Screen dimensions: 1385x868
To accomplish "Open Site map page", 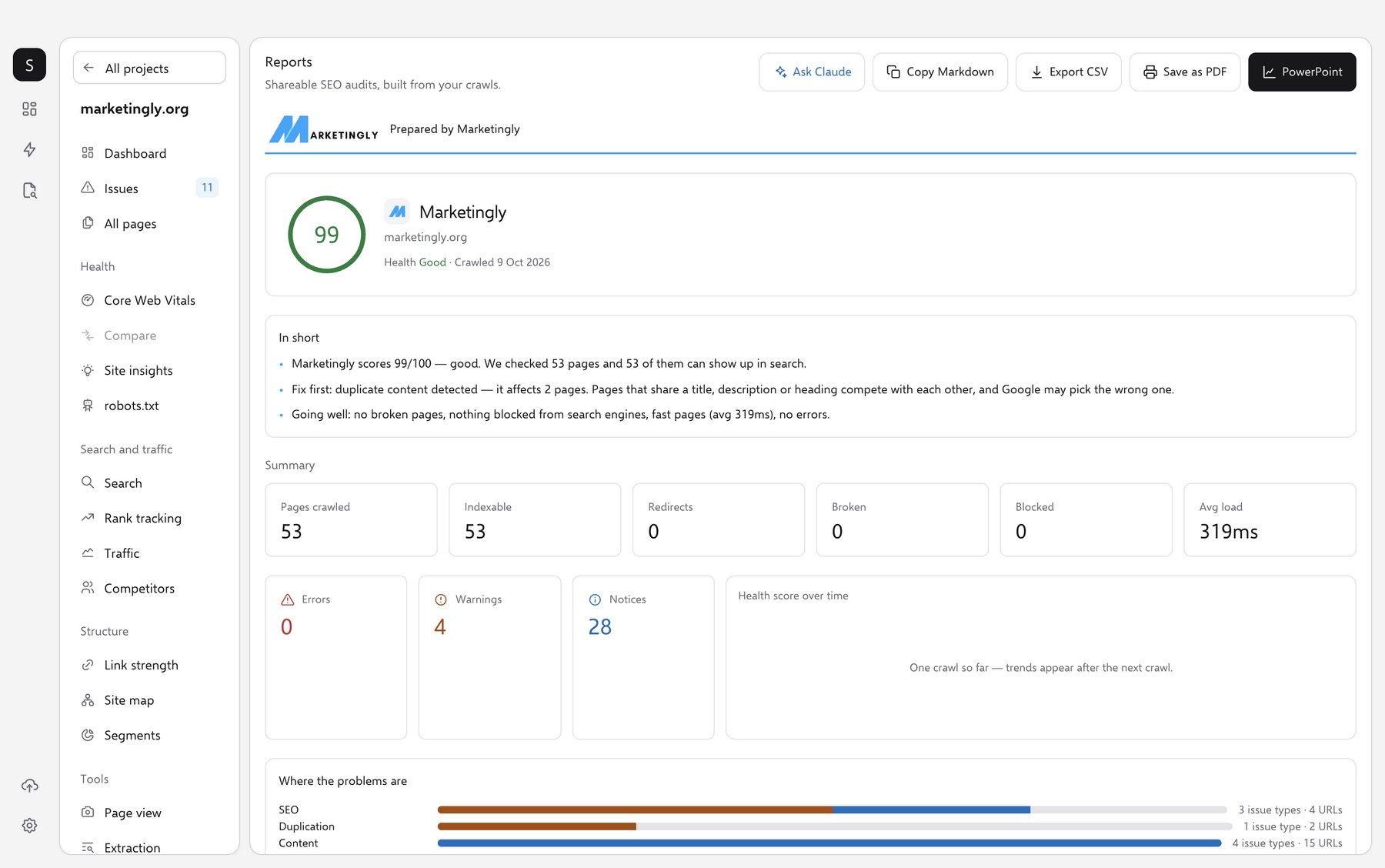I will pos(149,700).
